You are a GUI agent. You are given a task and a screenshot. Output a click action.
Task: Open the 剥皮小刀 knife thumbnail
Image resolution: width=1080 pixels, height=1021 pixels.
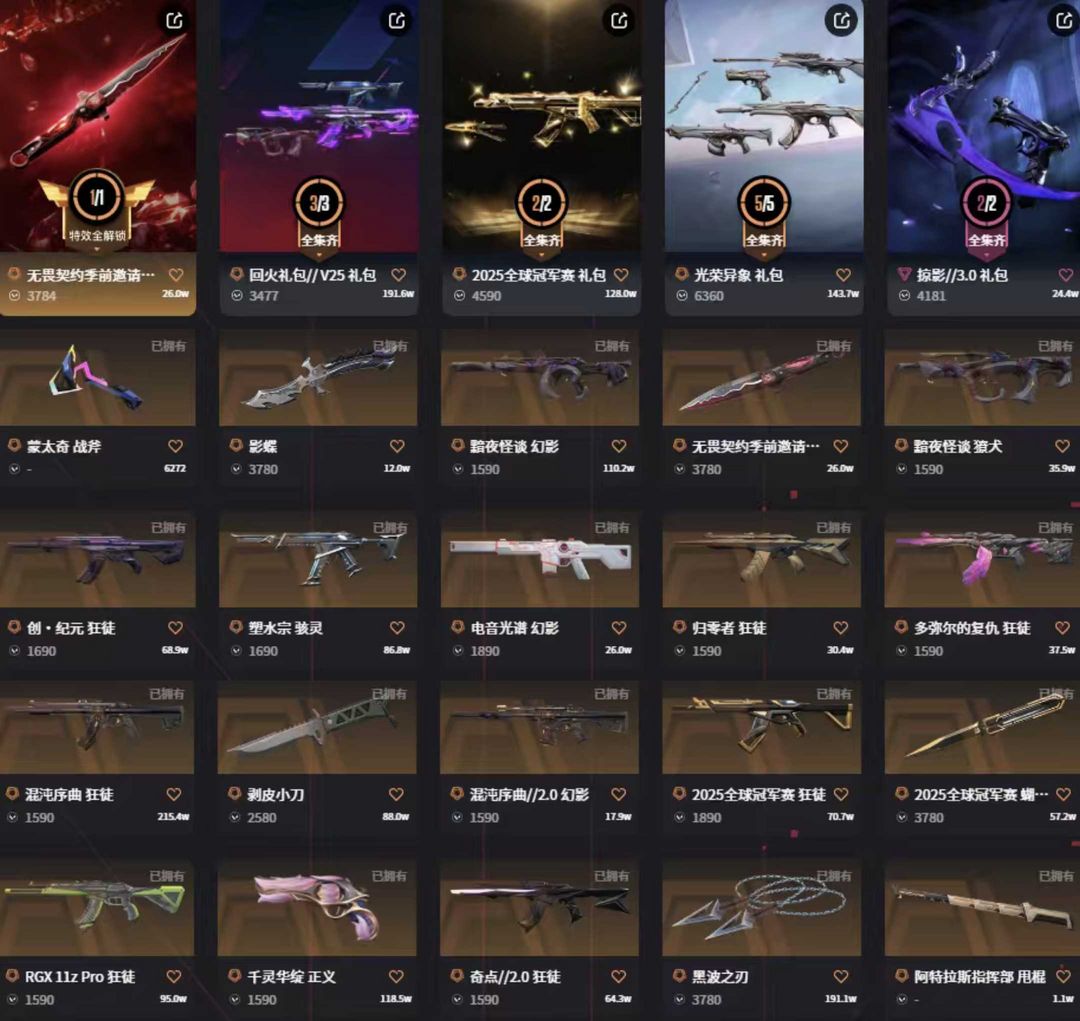317,728
